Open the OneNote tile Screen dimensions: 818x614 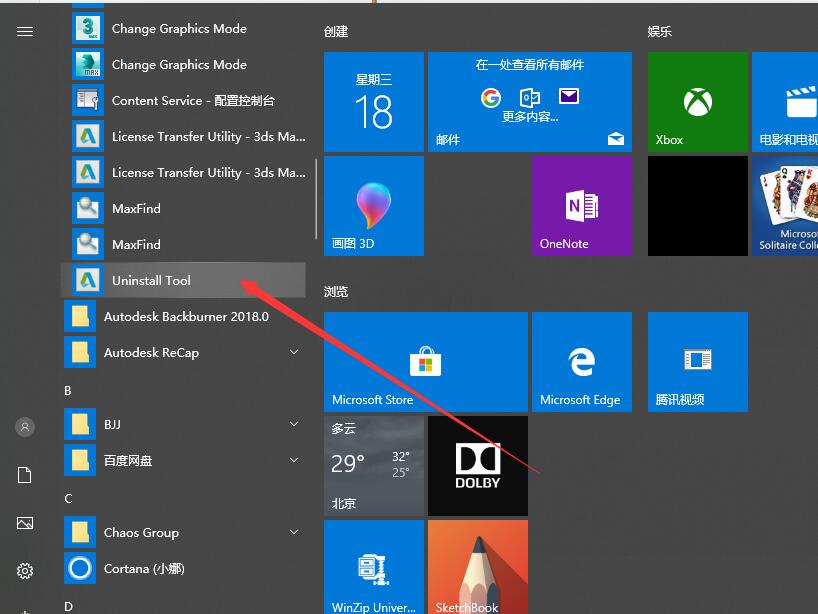582,206
